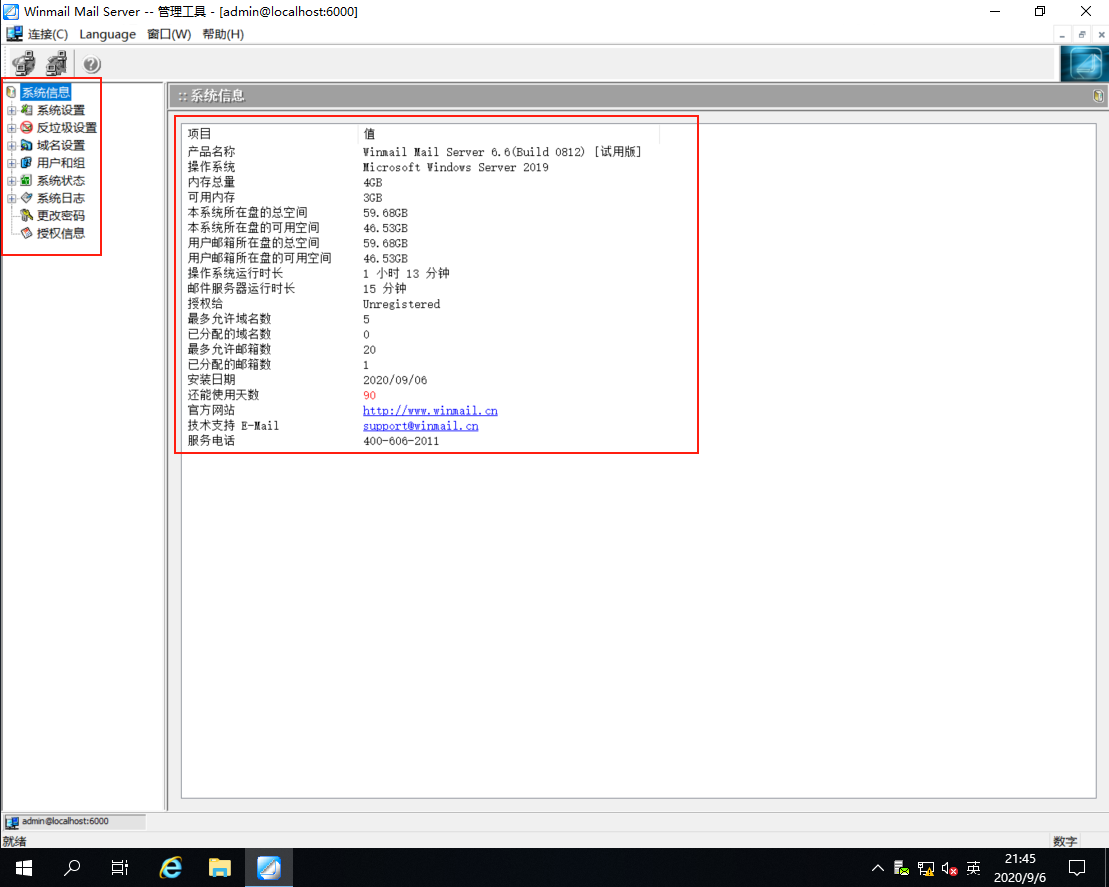Select 更改密码 in the tree
Viewport: 1109px width, 887px height.
[x=61, y=215]
